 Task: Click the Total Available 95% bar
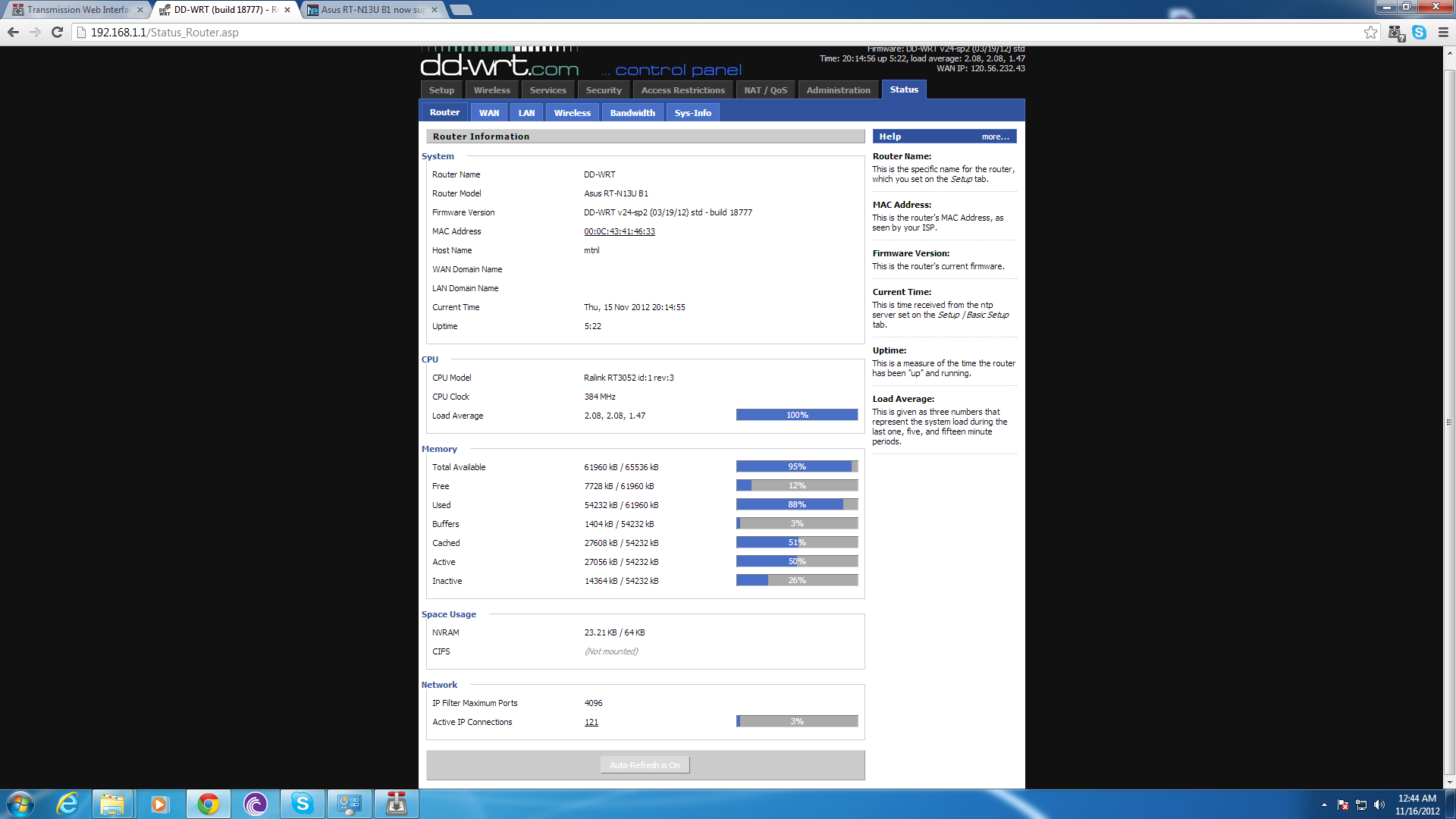[x=797, y=467]
